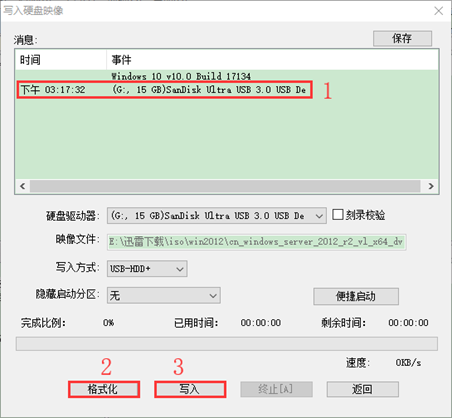Screen dimensions: 452x418
Task: Click the progress bar
Action: coord(227,344)
